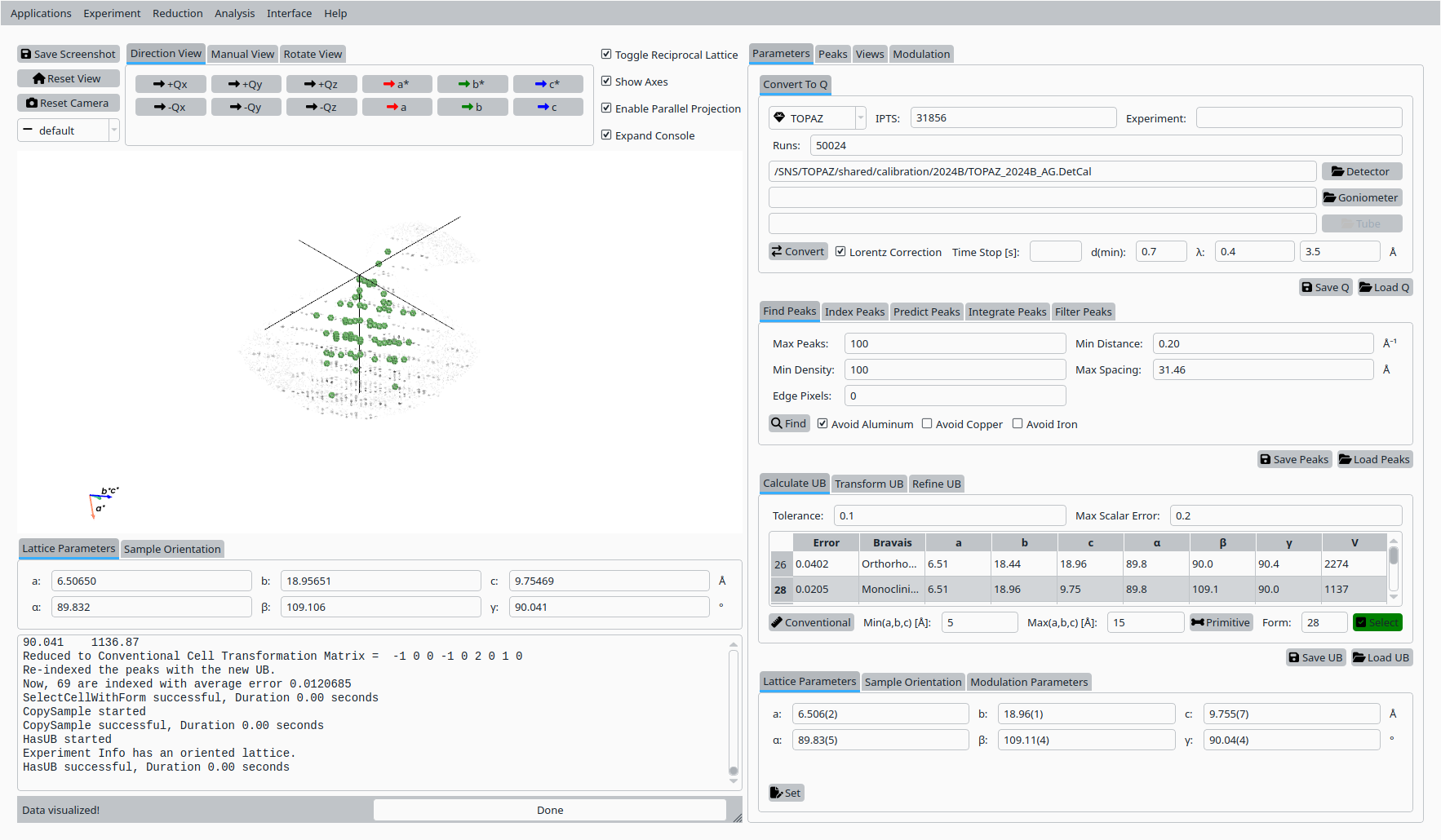Open the Detector calibration file browser
Viewport: 1441px width, 840px height.
[x=1361, y=171]
